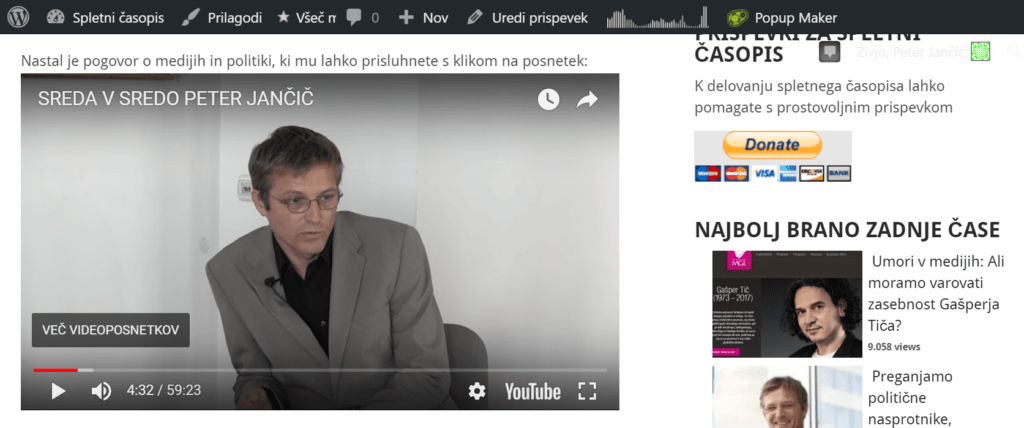The height and width of the screenshot is (428, 1024).
Task: Share the video via arrow icon
Action: tap(587, 99)
